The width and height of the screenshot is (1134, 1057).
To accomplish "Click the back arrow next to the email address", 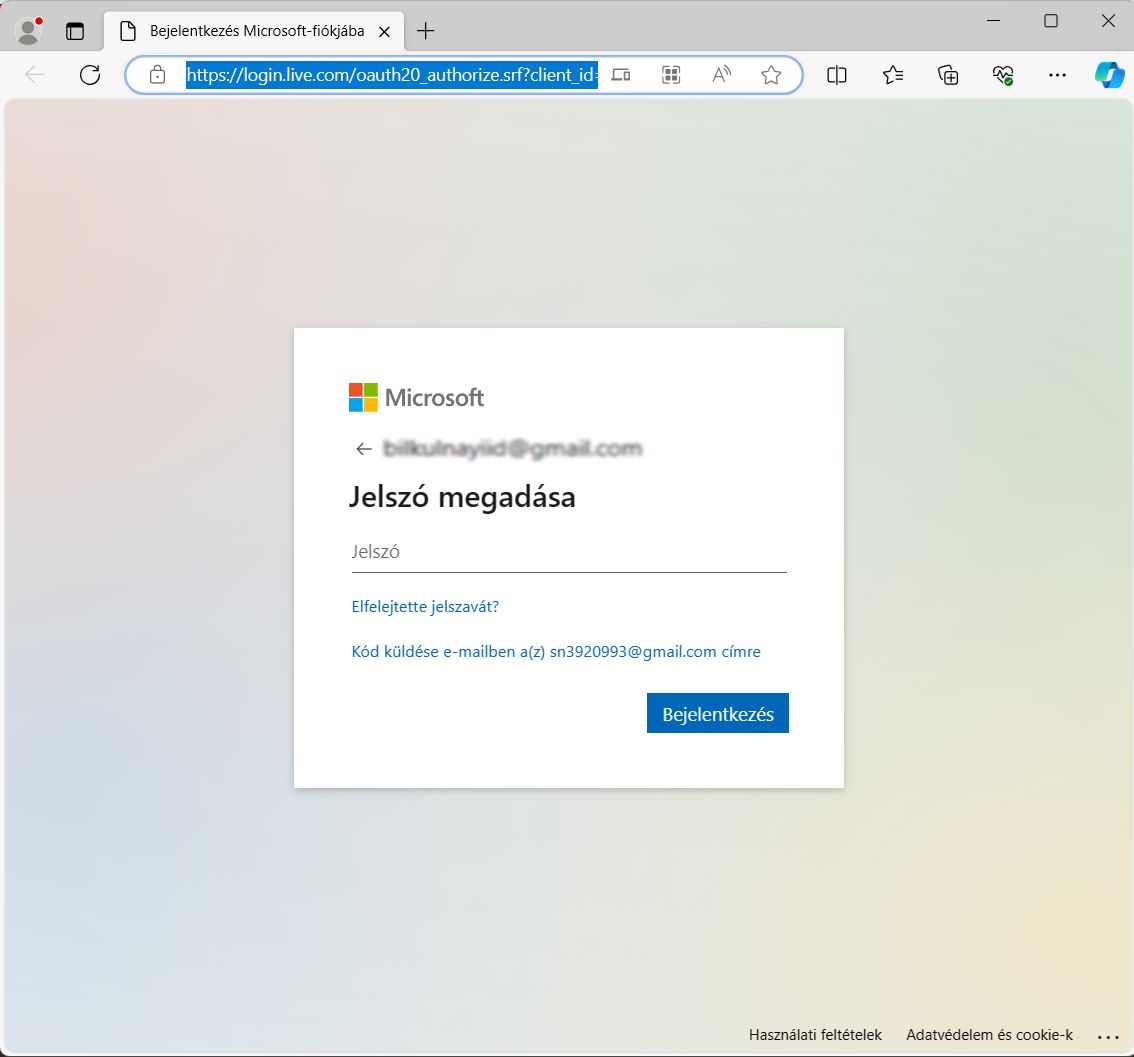I will tap(363, 448).
